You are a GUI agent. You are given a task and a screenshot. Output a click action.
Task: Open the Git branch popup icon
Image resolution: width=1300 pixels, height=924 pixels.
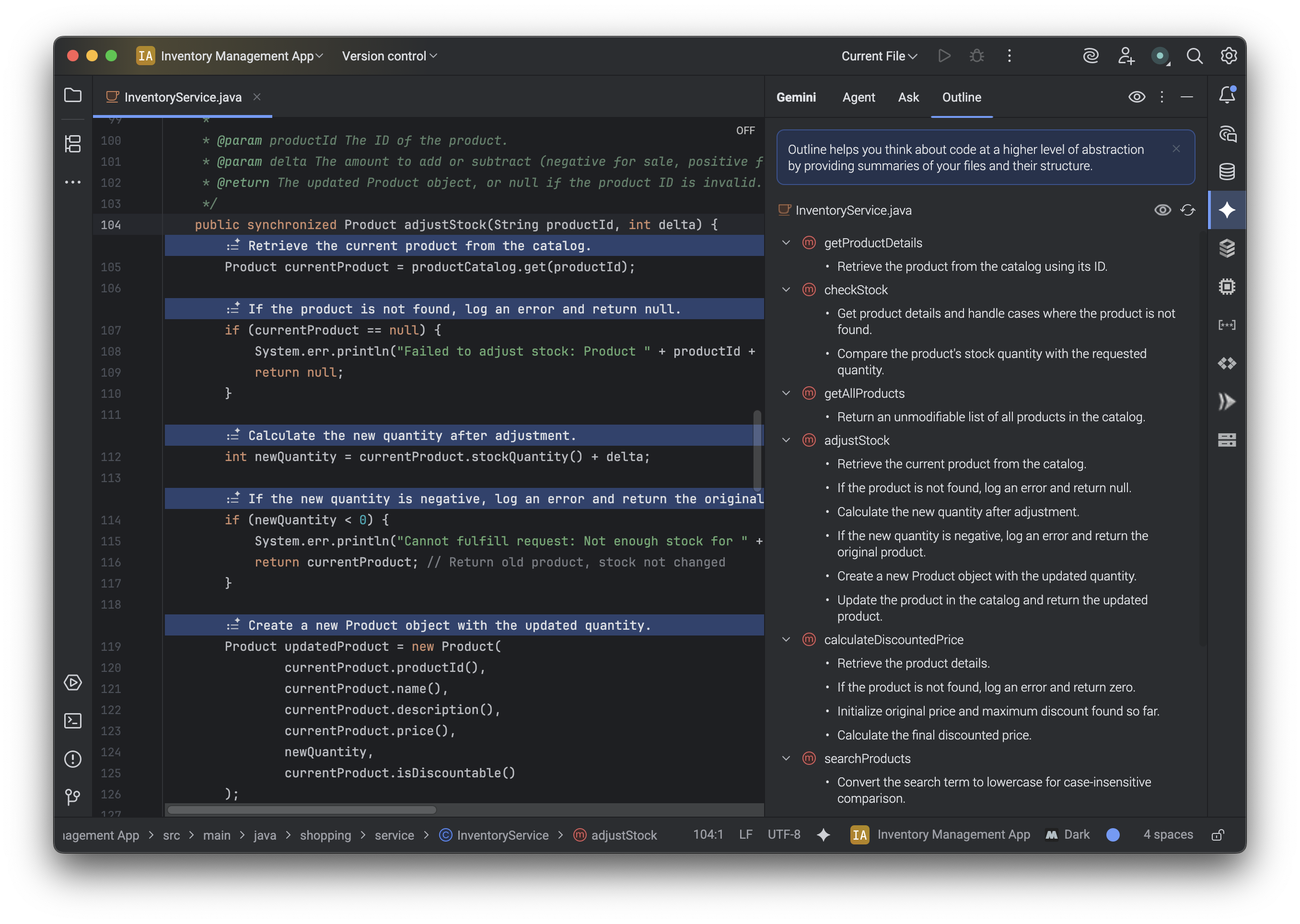73,797
